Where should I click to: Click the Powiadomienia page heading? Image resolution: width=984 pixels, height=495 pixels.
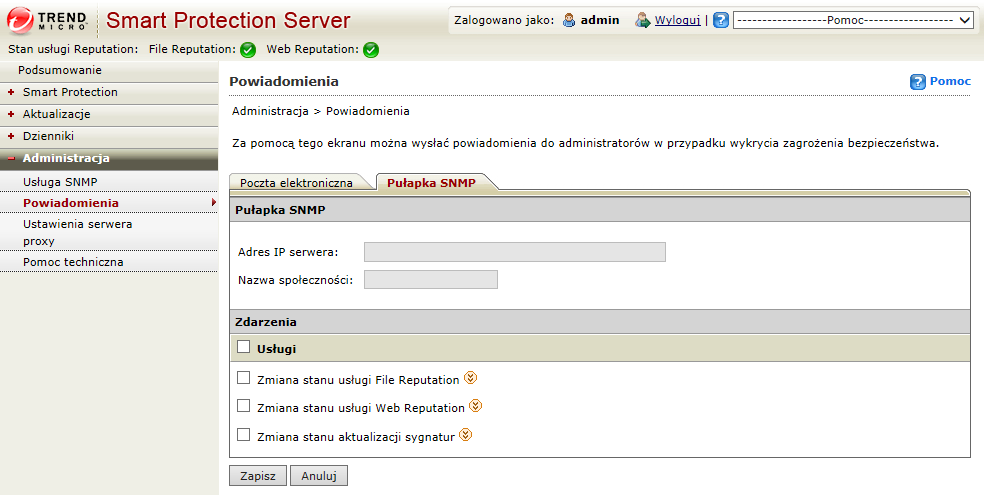tap(284, 81)
